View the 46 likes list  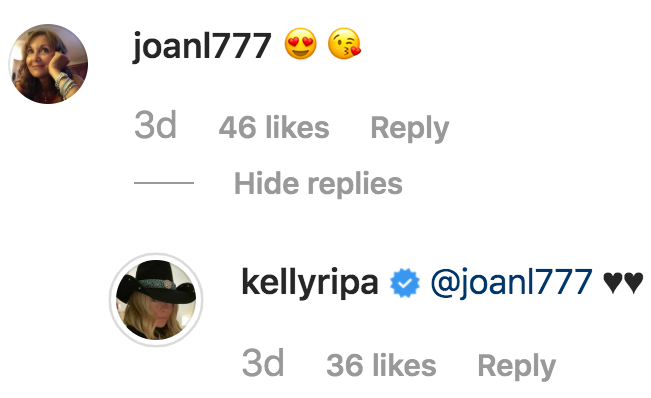pyautogui.click(x=274, y=127)
